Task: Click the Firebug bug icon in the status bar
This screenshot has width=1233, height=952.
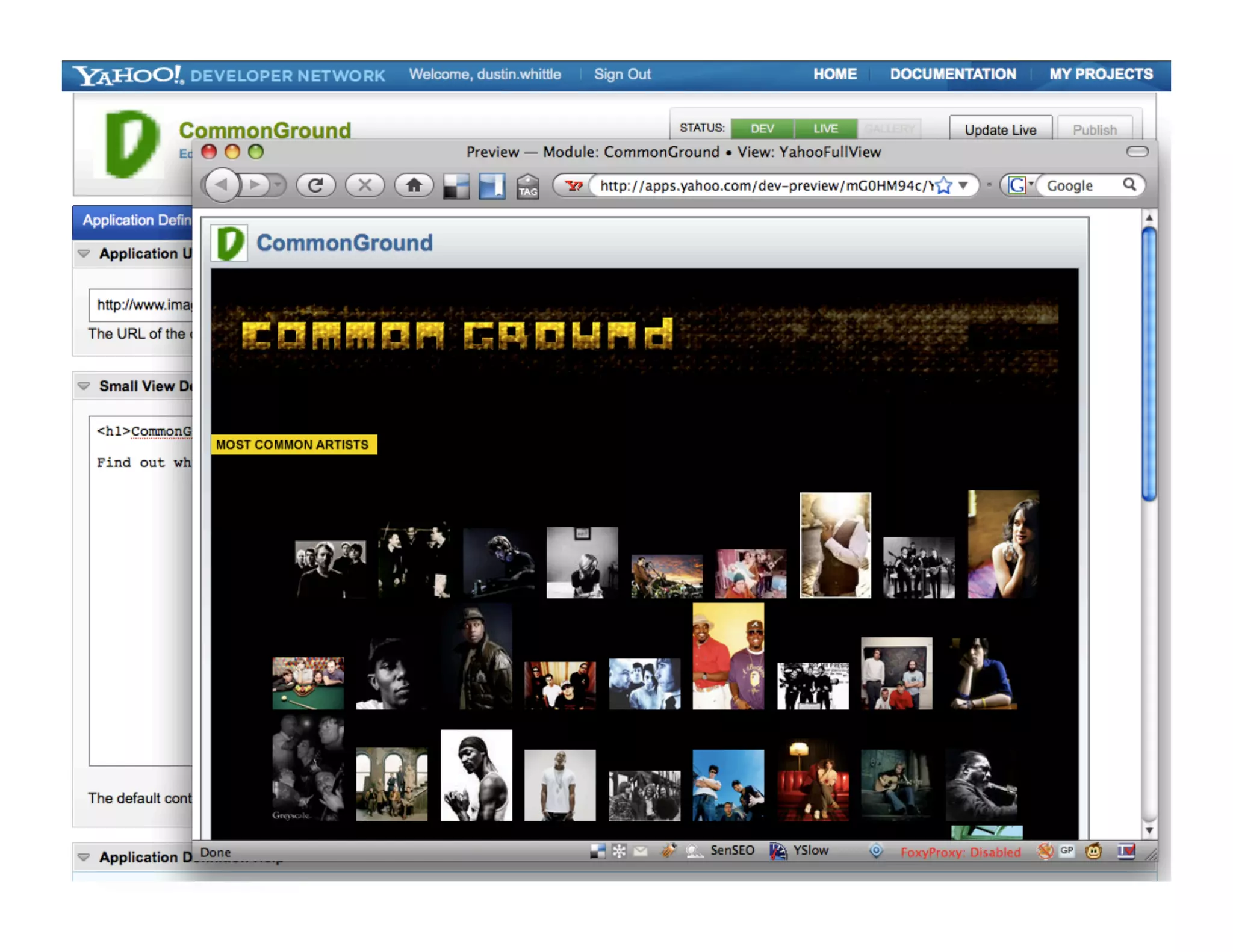Action: [668, 850]
